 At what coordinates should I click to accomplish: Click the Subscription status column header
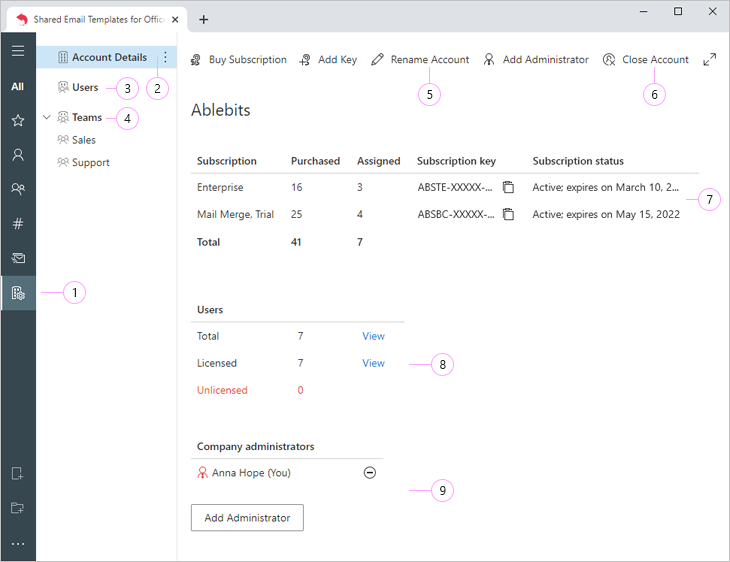tap(578, 161)
